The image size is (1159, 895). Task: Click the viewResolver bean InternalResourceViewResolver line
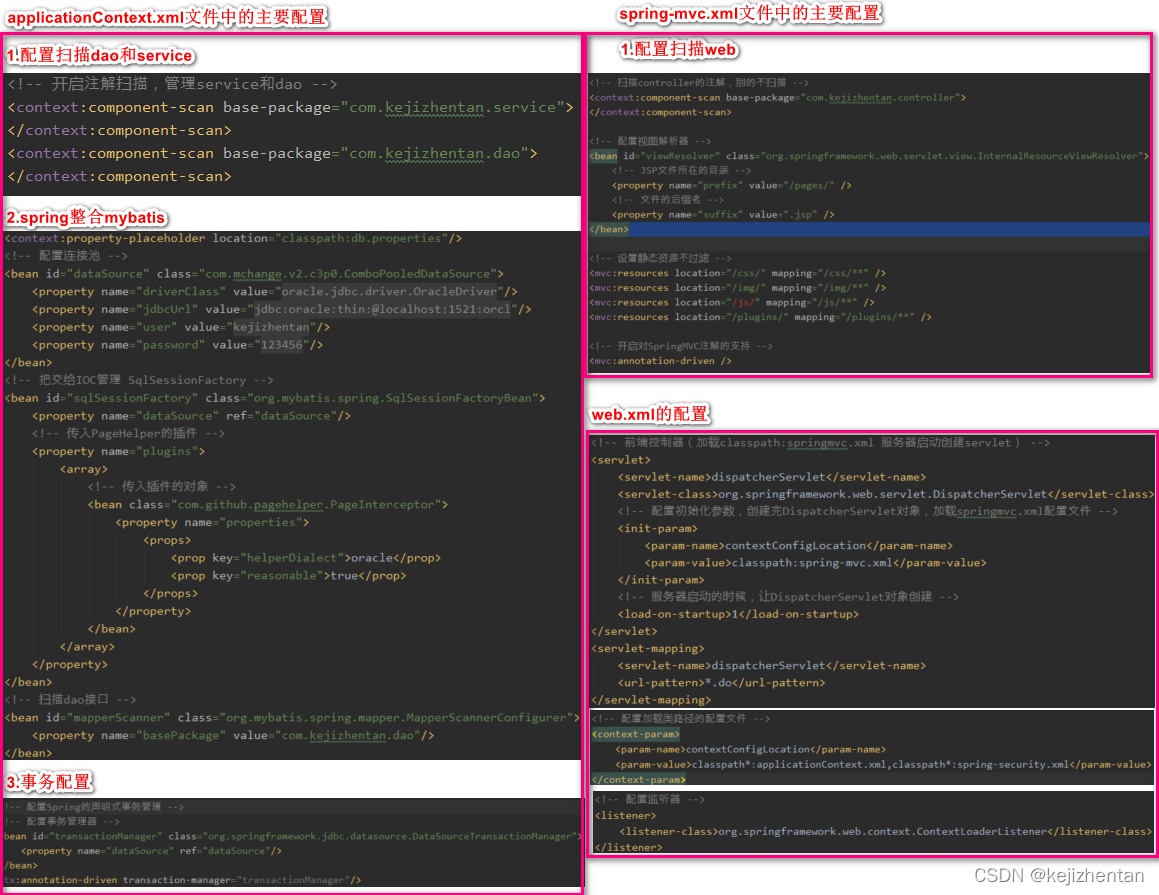point(869,155)
